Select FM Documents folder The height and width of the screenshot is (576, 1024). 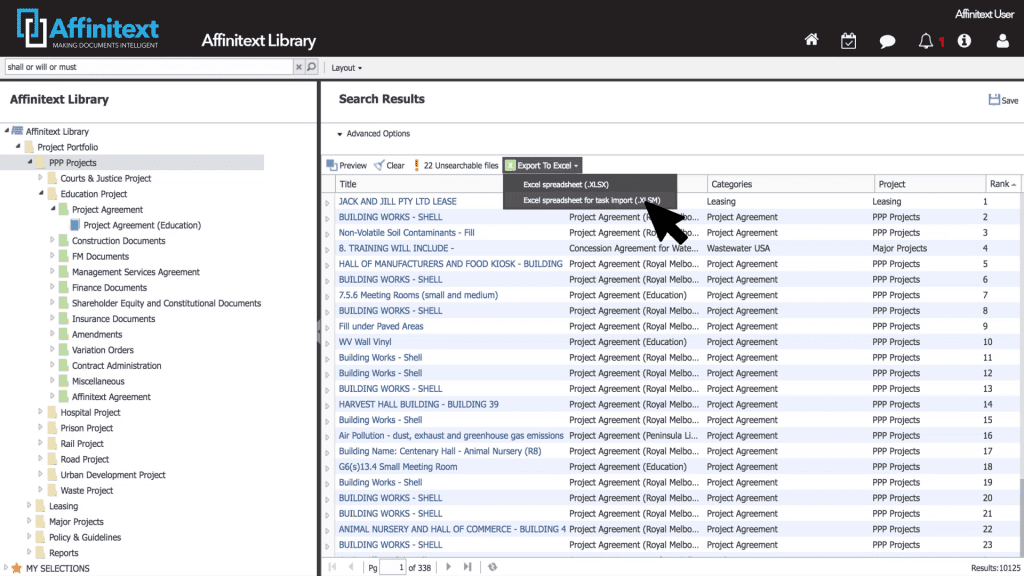(100, 257)
